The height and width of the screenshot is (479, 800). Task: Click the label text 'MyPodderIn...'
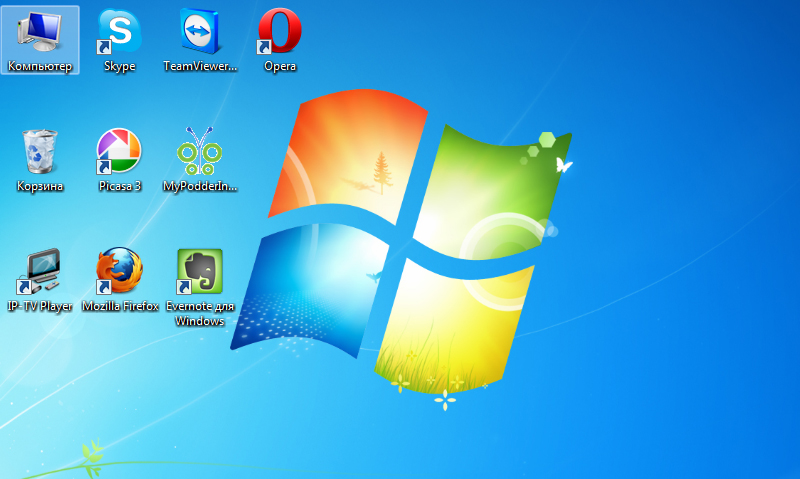[x=200, y=186]
